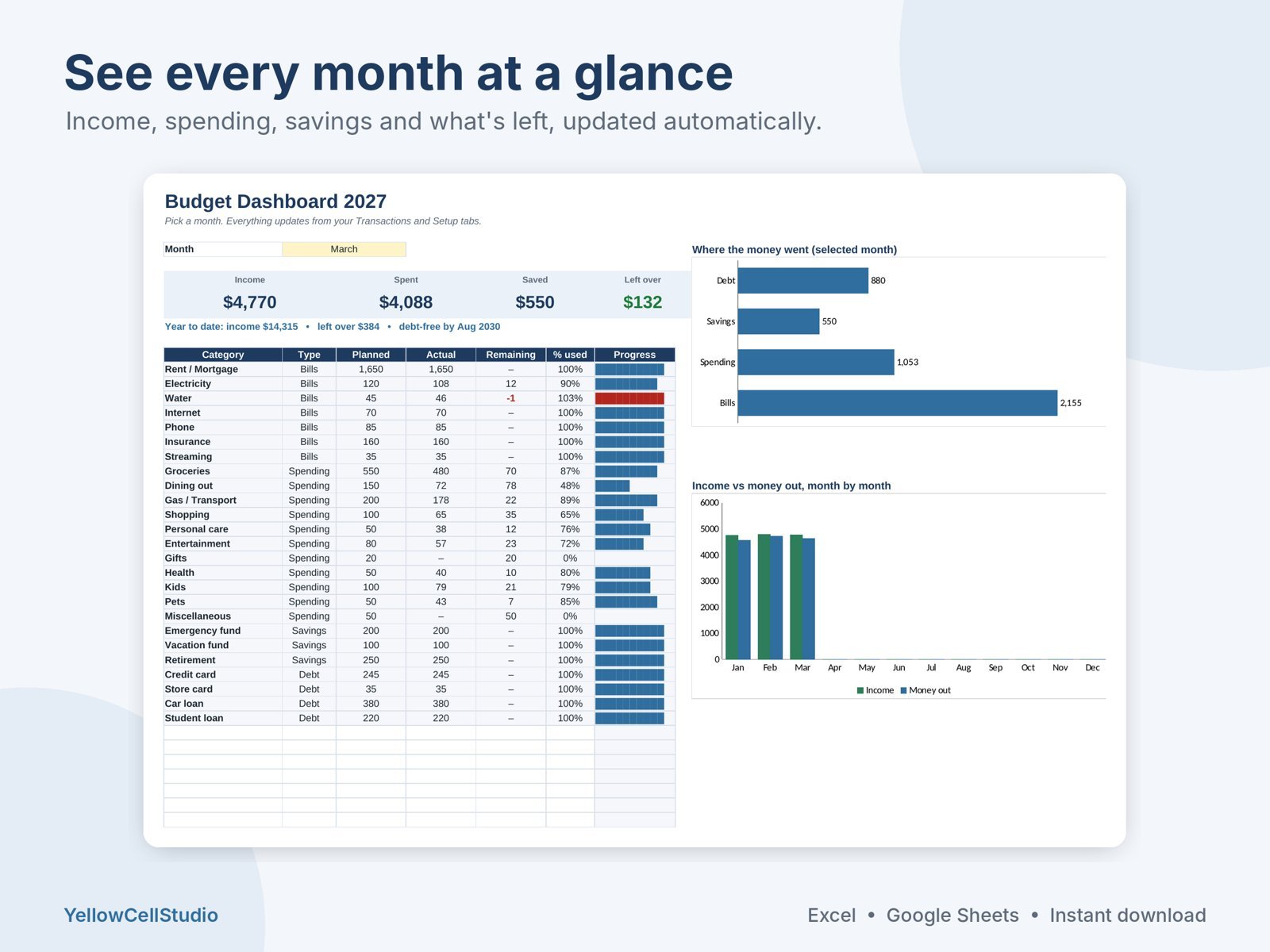
Task: Select the Groceries category cell
Action: (223, 471)
